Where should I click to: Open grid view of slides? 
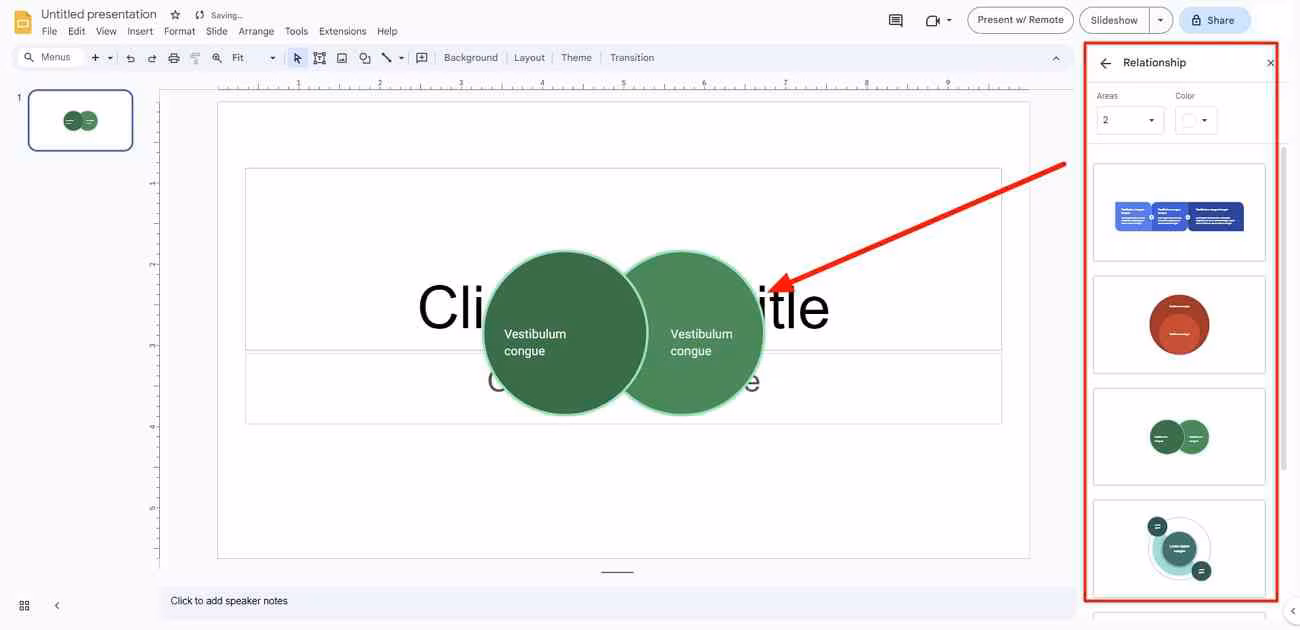coord(24,606)
